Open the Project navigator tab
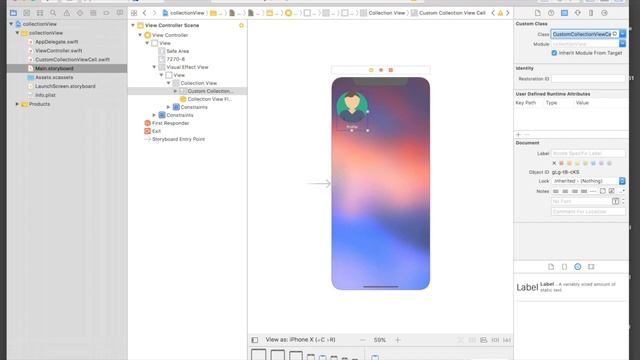 (x=13, y=13)
